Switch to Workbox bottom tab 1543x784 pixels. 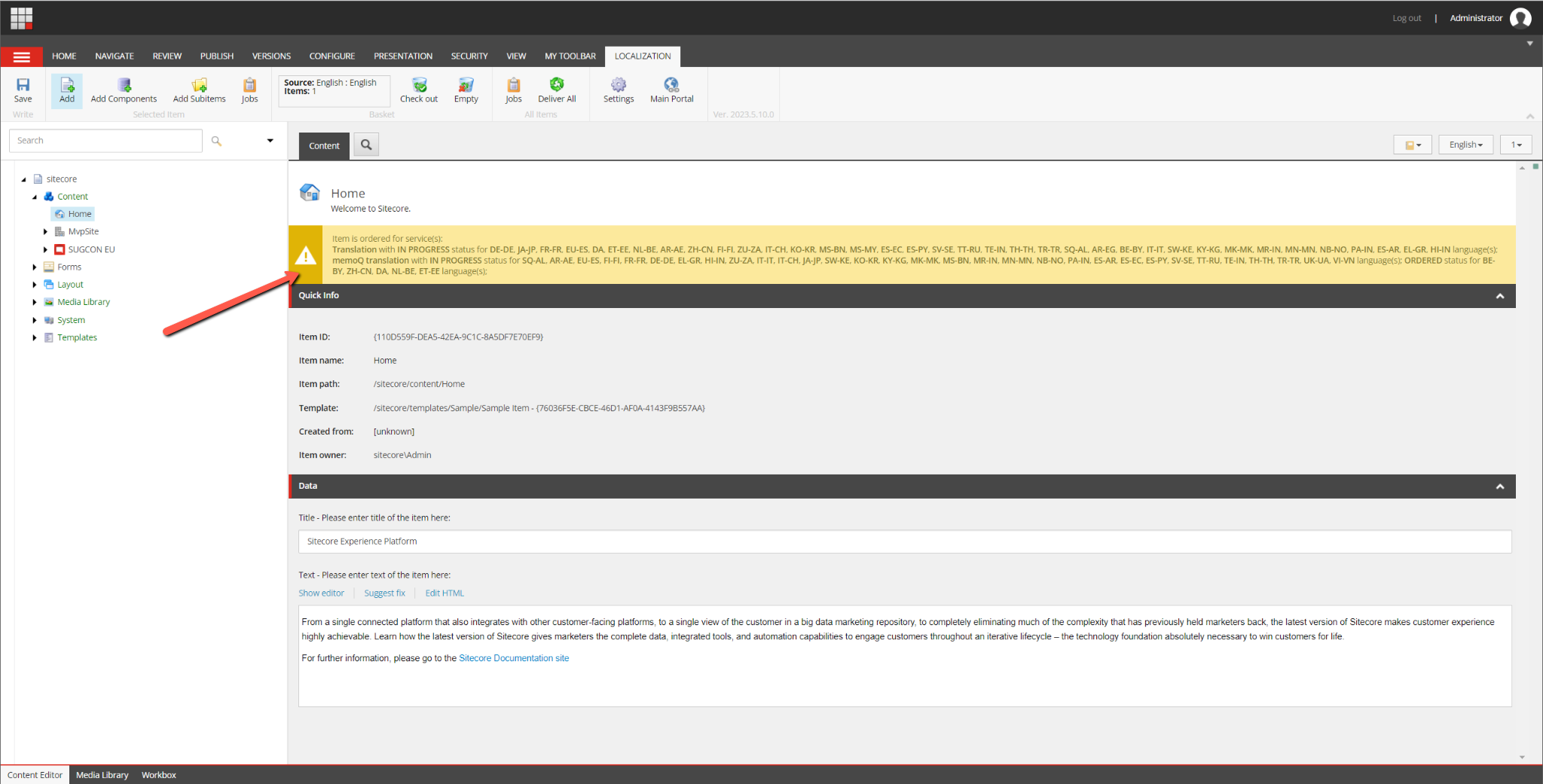click(x=159, y=775)
